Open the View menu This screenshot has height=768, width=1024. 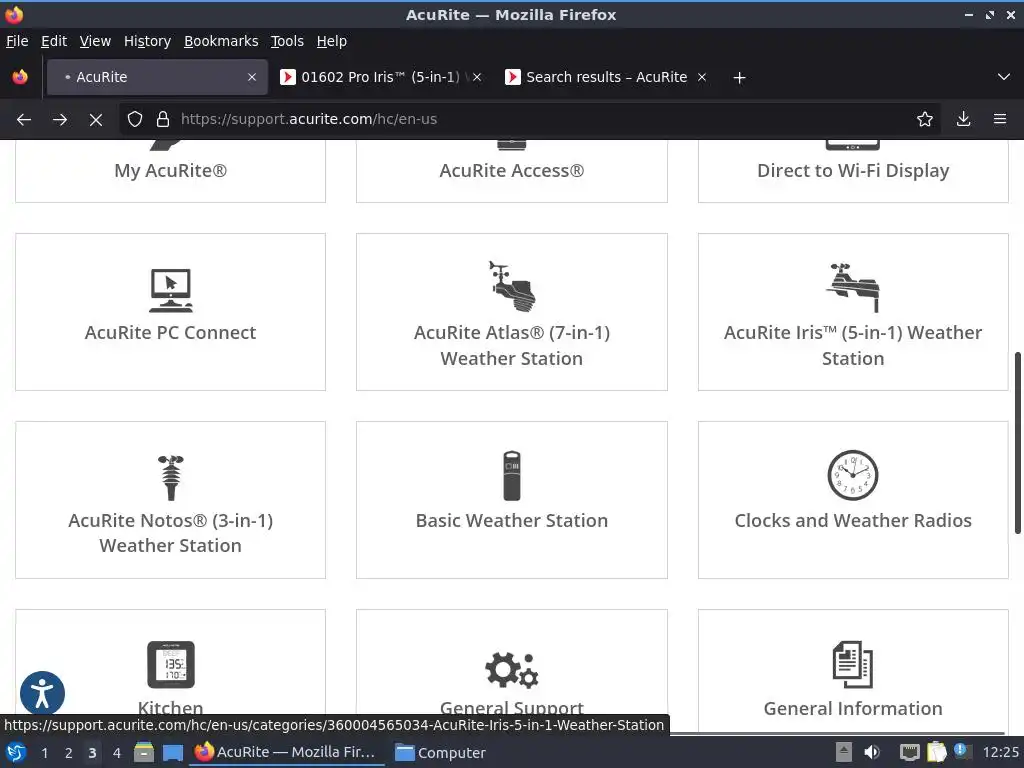coord(95,41)
